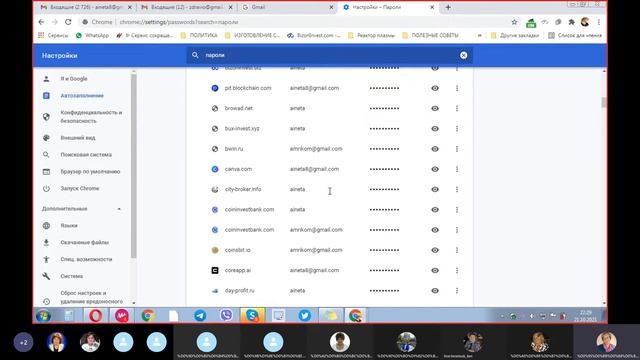
Task: Open Viber from the taskbar
Action: tap(226, 316)
